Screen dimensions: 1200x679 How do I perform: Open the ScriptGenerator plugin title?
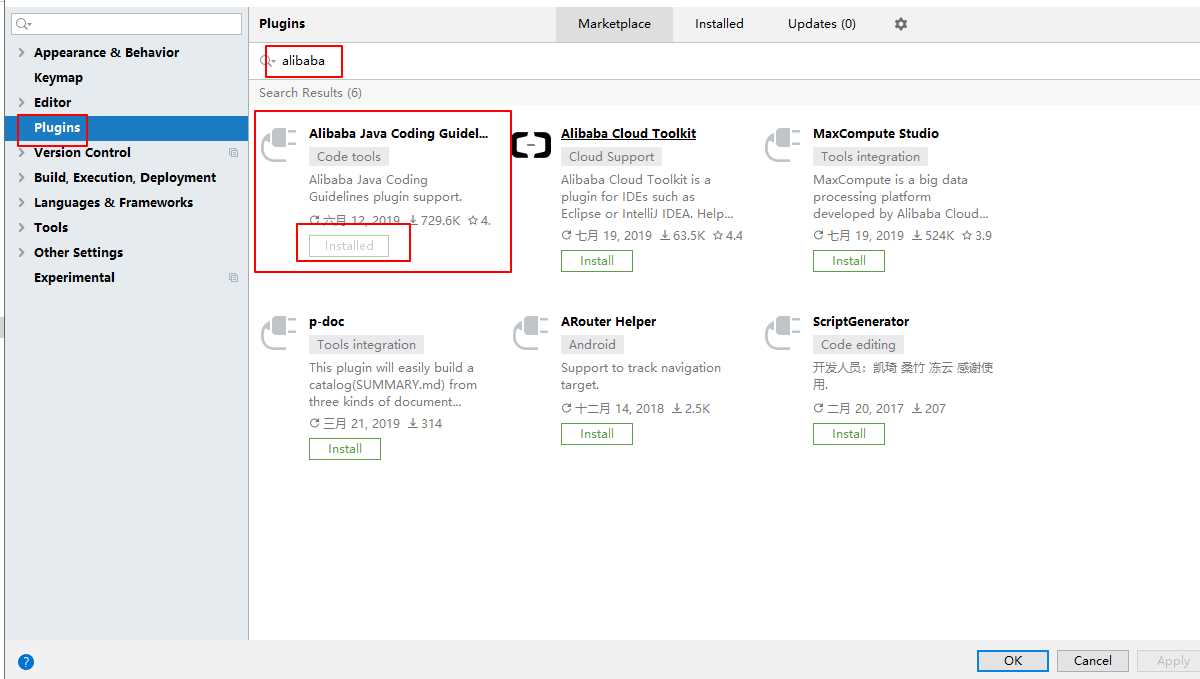pos(861,322)
